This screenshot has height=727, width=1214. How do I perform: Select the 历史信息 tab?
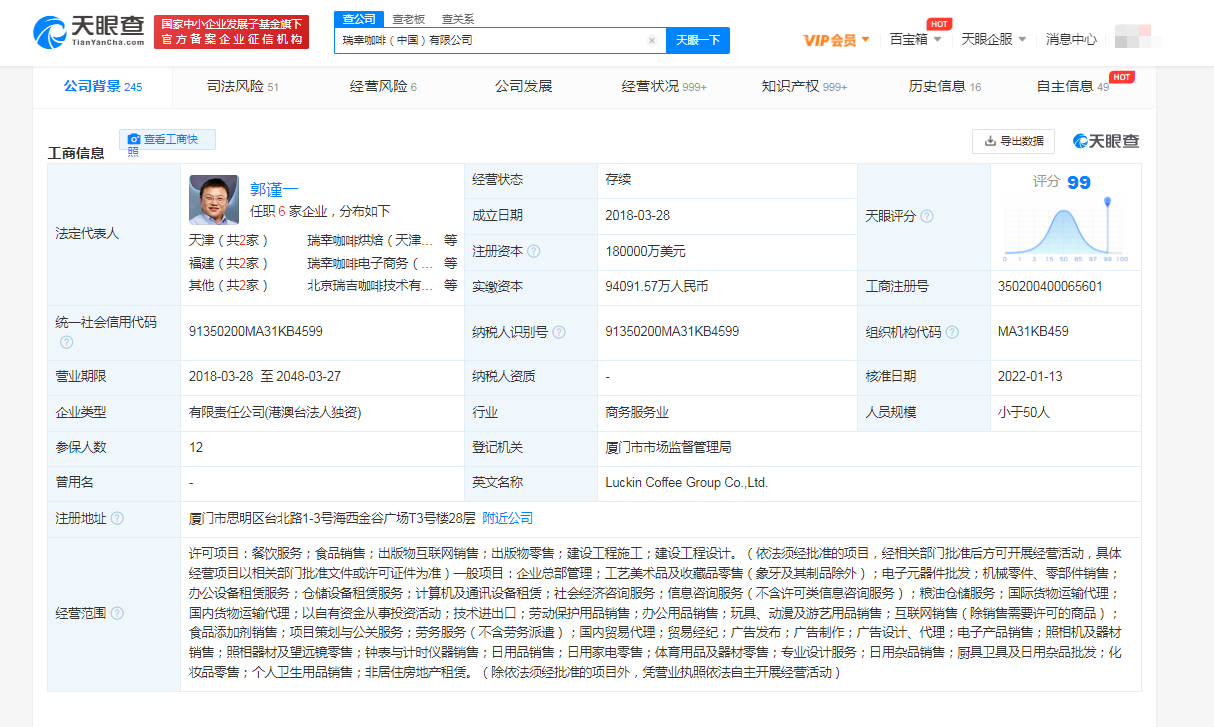point(945,87)
